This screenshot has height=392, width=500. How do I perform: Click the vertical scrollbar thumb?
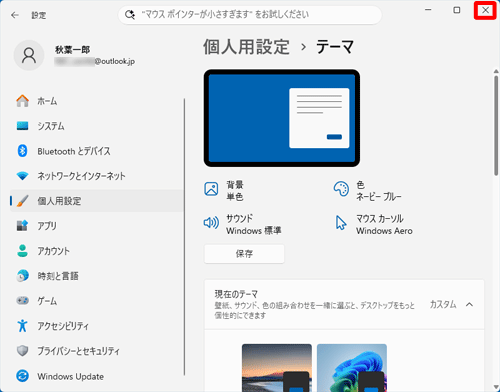click(496, 125)
